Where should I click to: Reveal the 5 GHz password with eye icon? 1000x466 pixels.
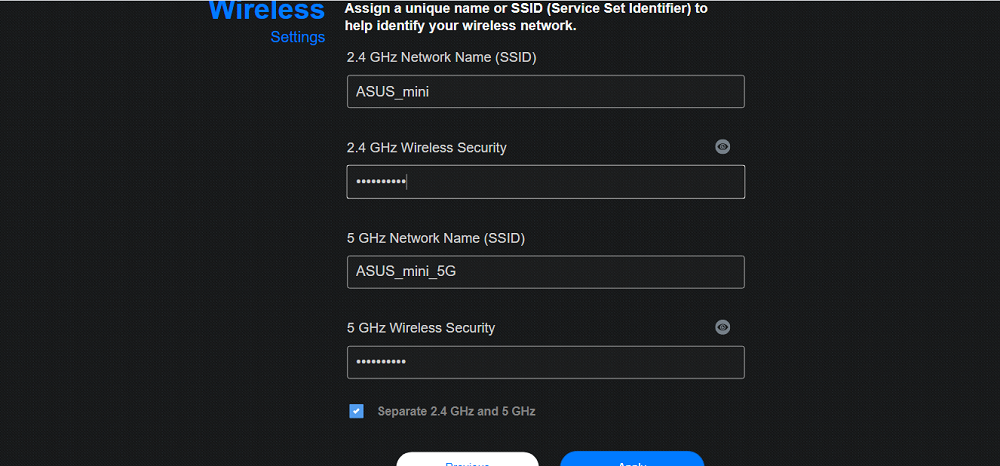coord(722,327)
